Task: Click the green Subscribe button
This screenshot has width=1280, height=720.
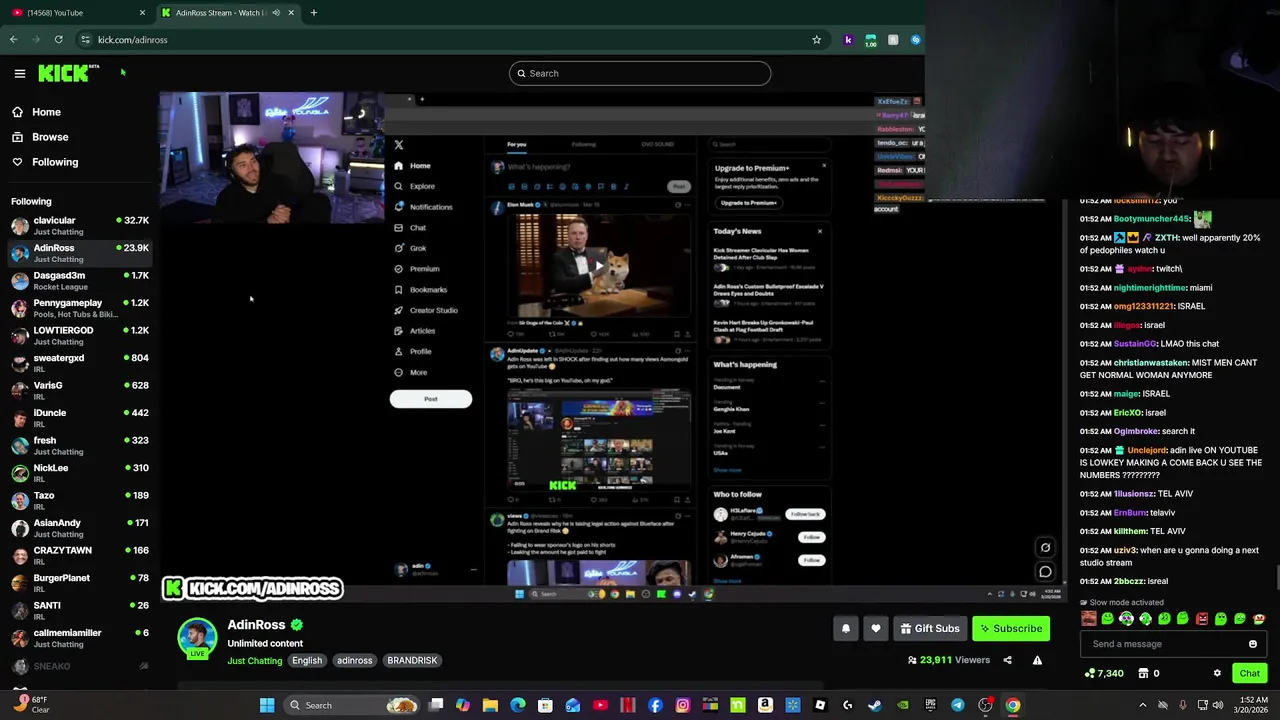Action: [1012, 628]
